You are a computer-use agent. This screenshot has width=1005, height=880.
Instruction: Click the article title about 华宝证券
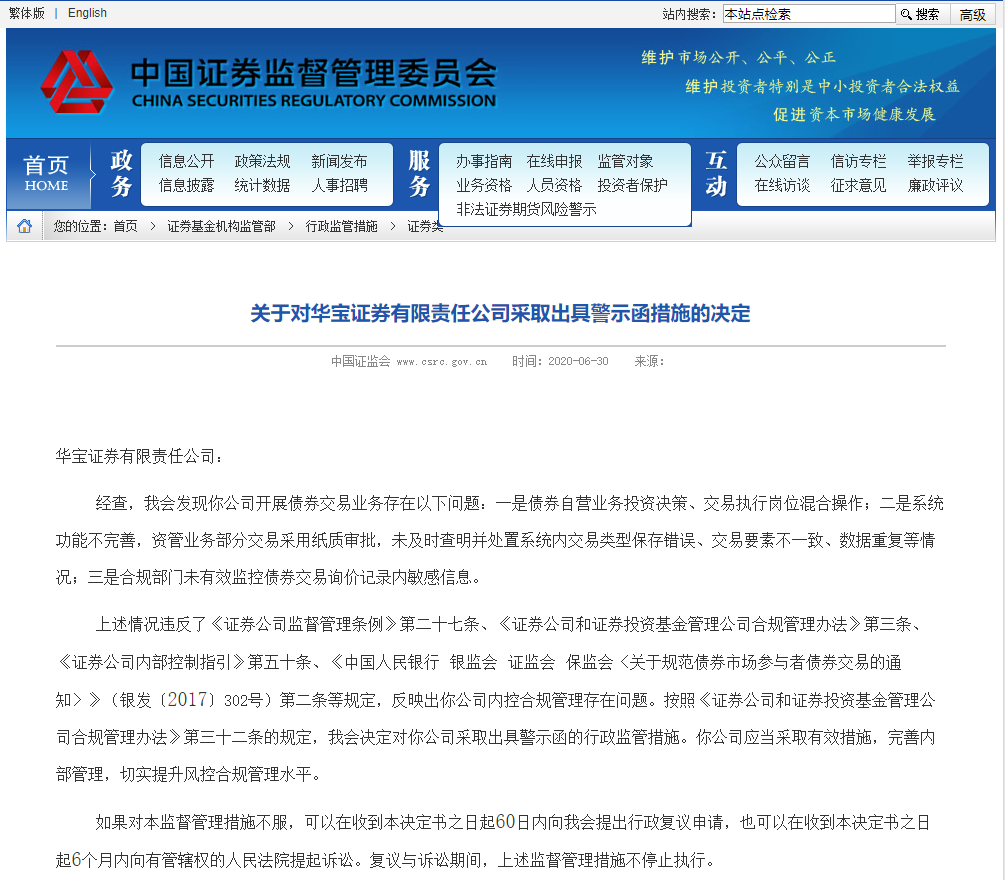pos(501,313)
